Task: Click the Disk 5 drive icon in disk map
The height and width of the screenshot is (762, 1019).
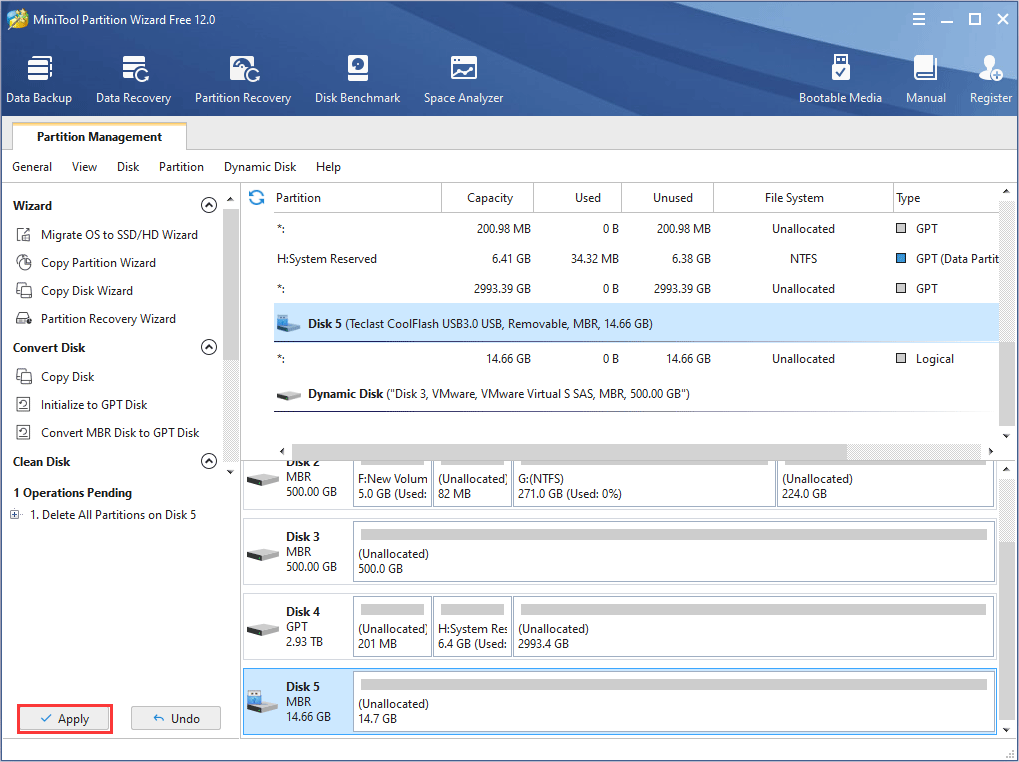Action: (263, 702)
